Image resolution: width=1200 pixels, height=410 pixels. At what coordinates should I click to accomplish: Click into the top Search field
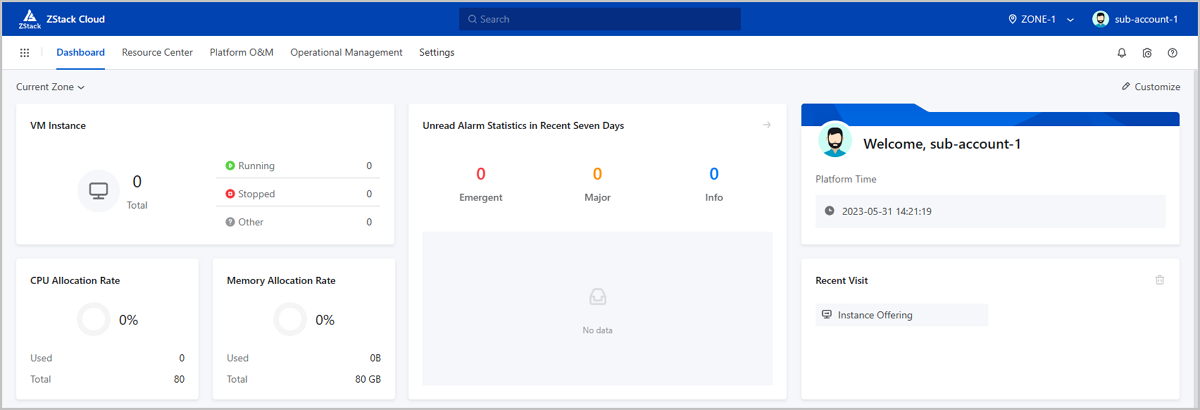600,19
